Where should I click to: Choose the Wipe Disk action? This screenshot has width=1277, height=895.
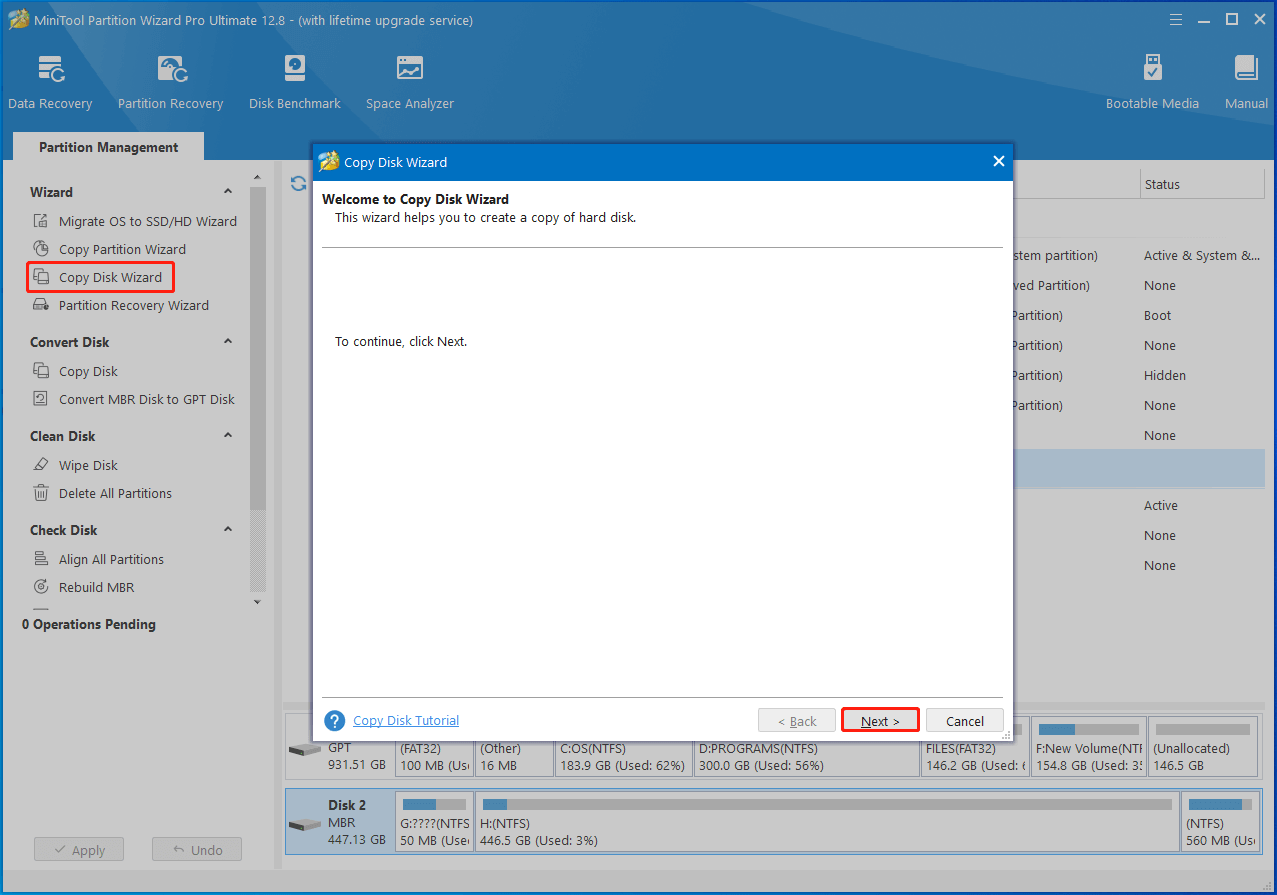tap(88, 465)
